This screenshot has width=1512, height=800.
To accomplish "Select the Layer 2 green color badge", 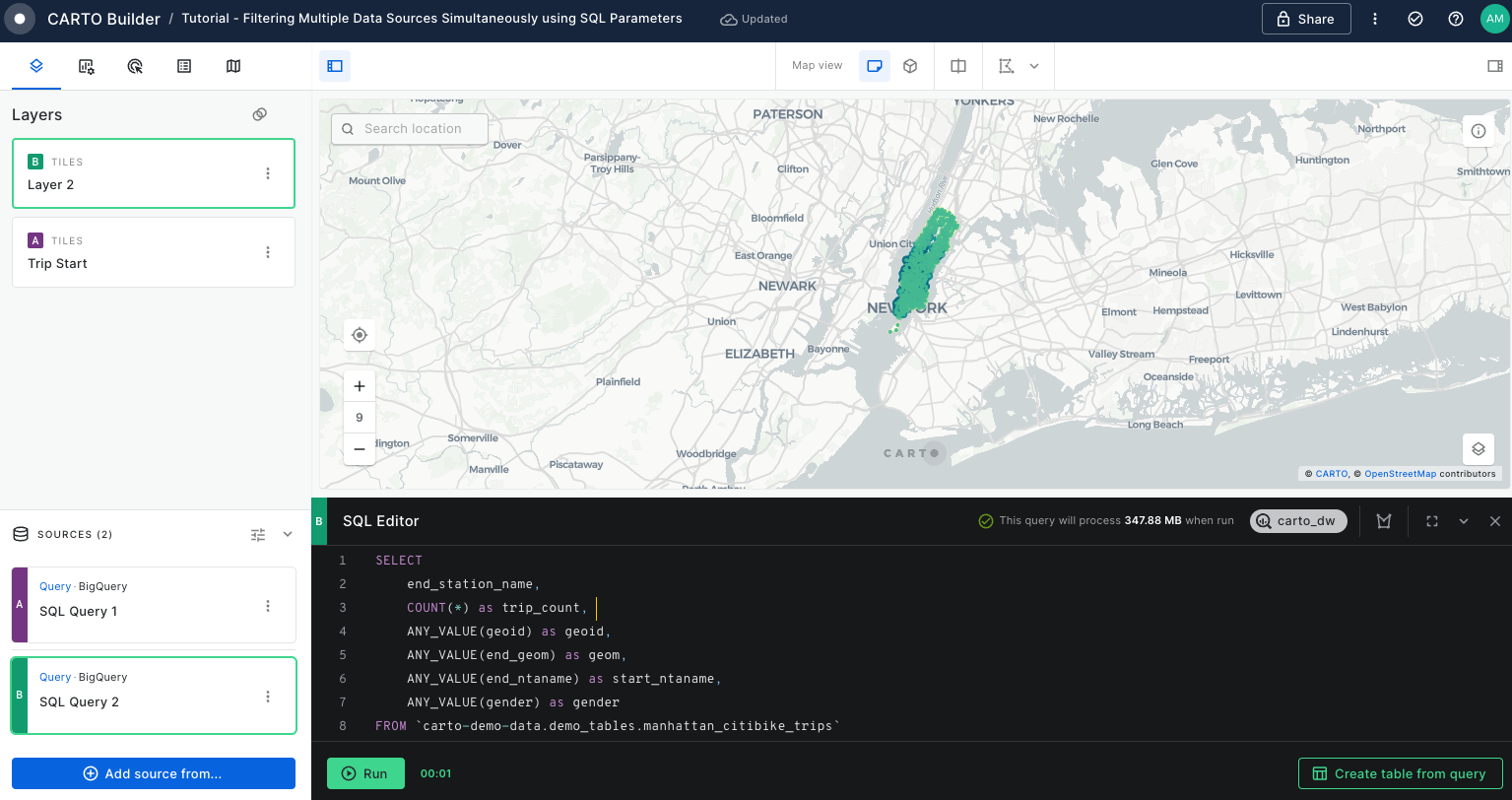I will pyautogui.click(x=35, y=162).
